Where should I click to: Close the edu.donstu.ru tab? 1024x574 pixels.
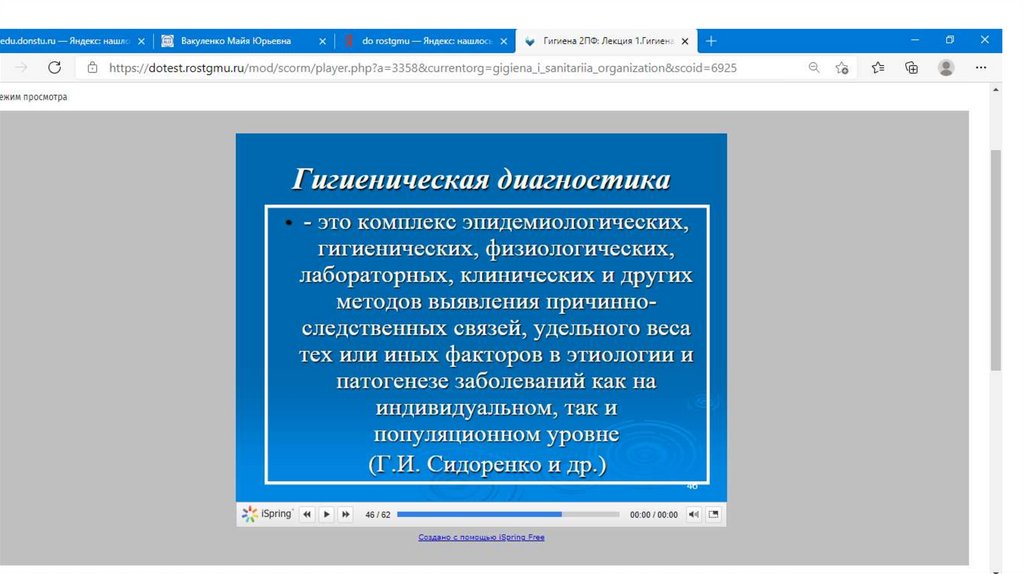141,41
